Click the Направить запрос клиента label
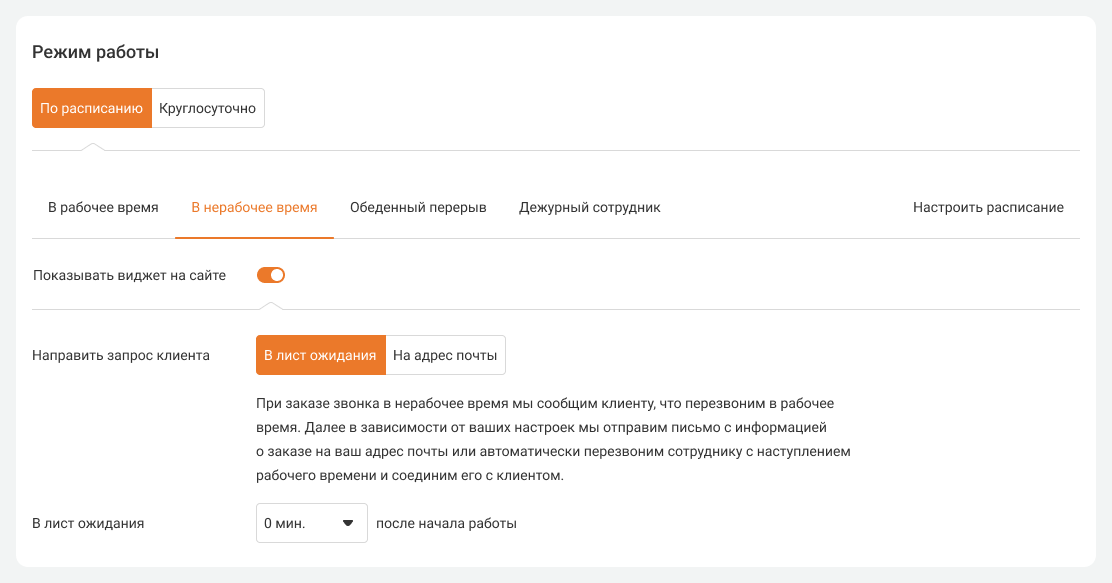Viewport: 1112px width, 583px height. click(121, 355)
